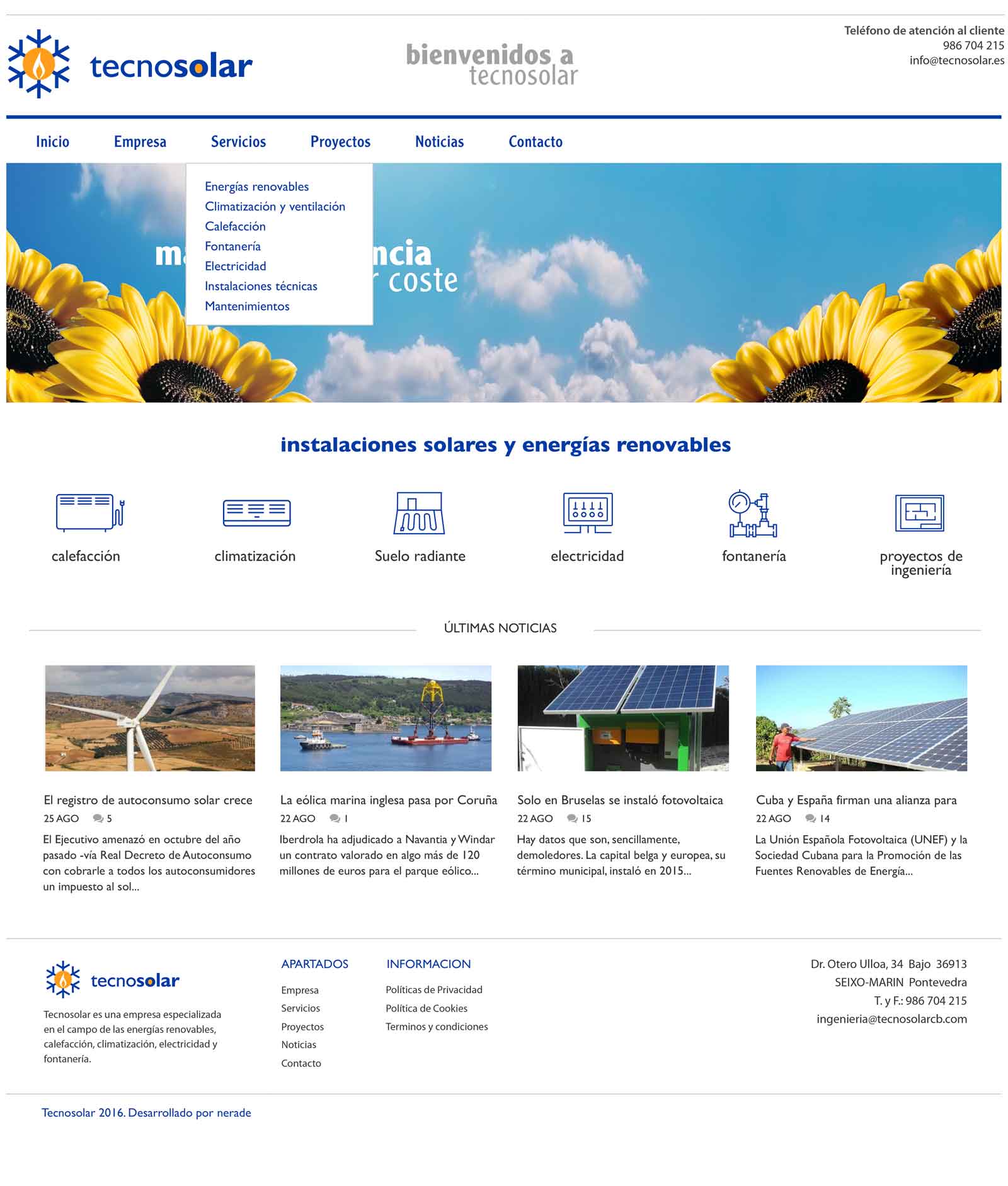Open Políticas de Privacidad footer link
1008x1186 pixels.
[x=434, y=990]
